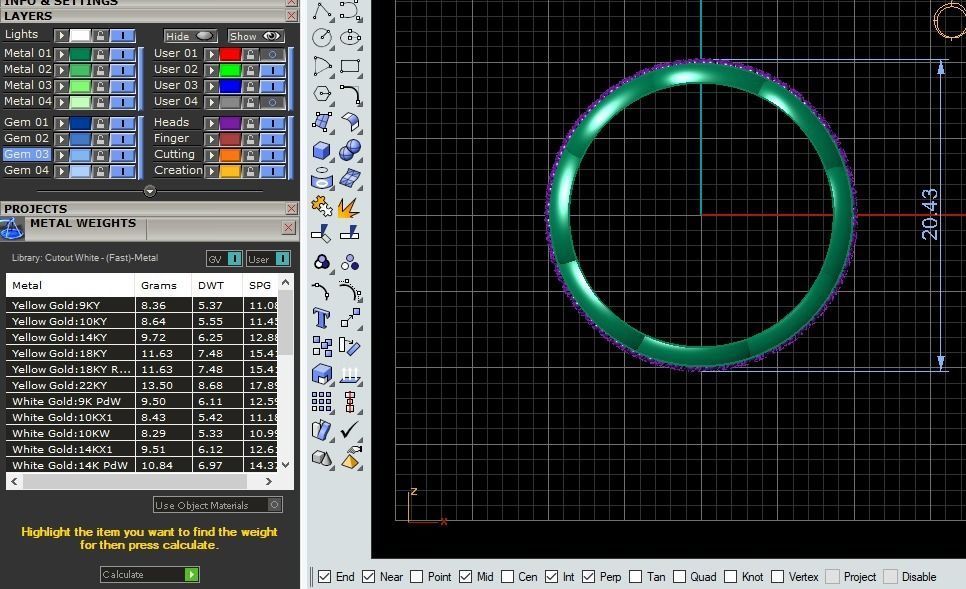This screenshot has width=966, height=589.
Task: Click the checkmark tool icon
Action: click(350, 429)
